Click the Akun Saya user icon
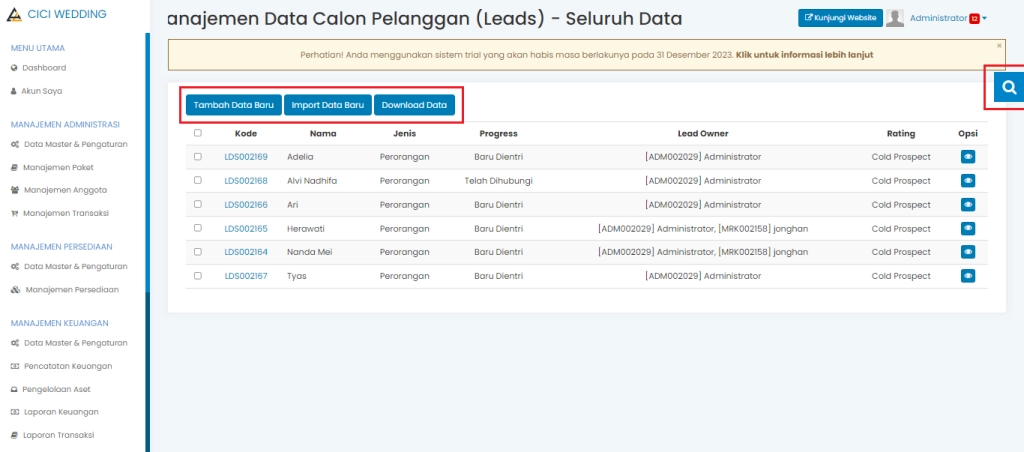1024x452 pixels. (14, 91)
